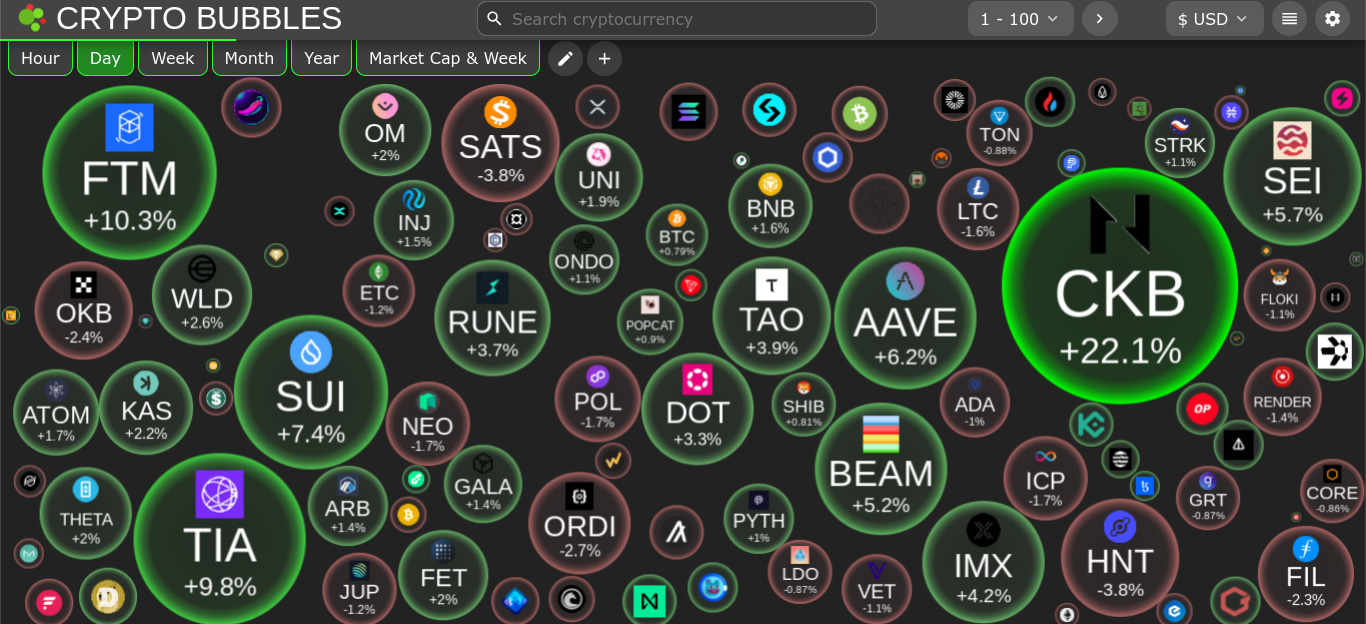Click the NEO bubble
The image size is (1366, 624).
[428, 423]
